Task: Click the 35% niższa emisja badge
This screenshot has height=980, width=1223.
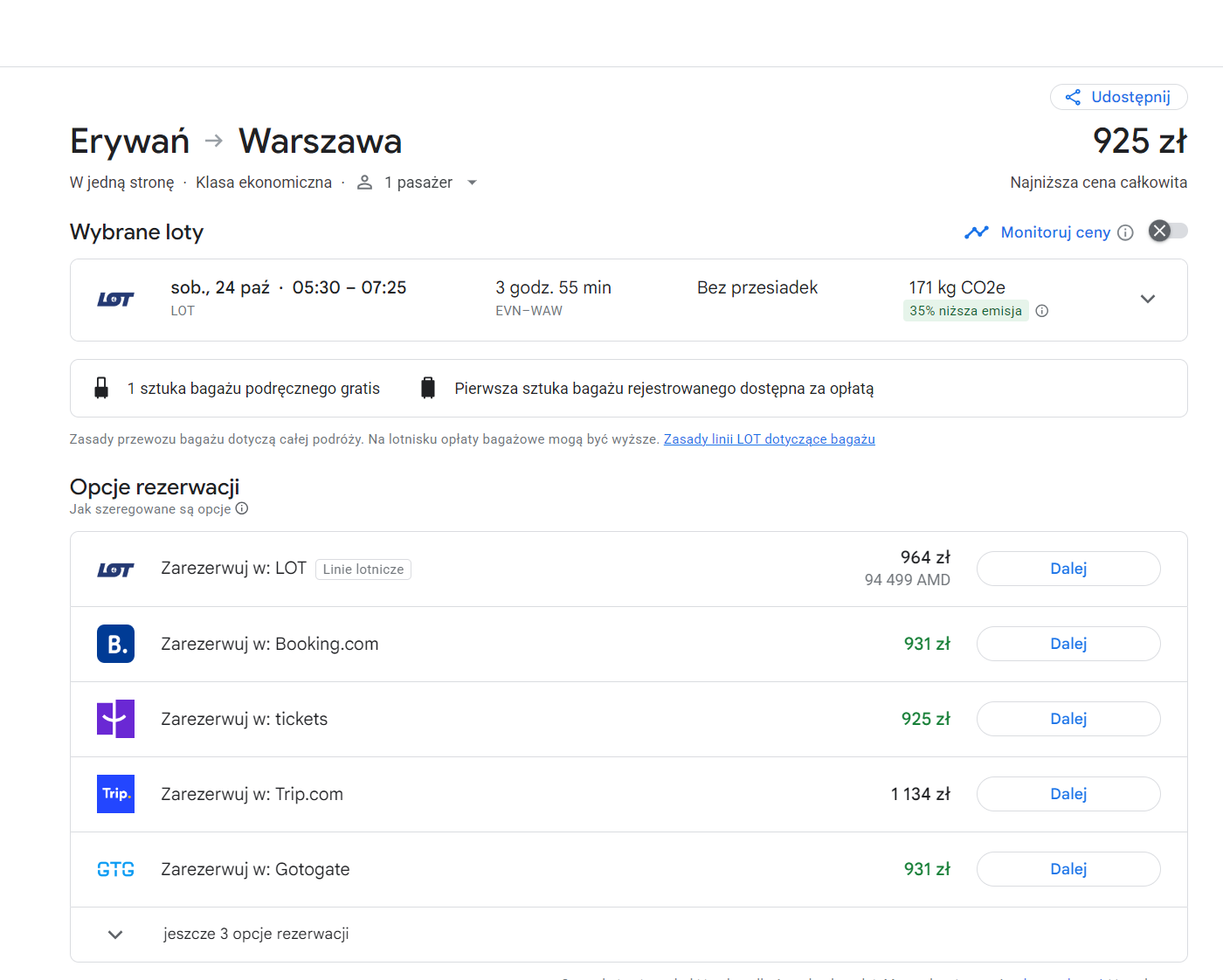Action: tap(965, 311)
